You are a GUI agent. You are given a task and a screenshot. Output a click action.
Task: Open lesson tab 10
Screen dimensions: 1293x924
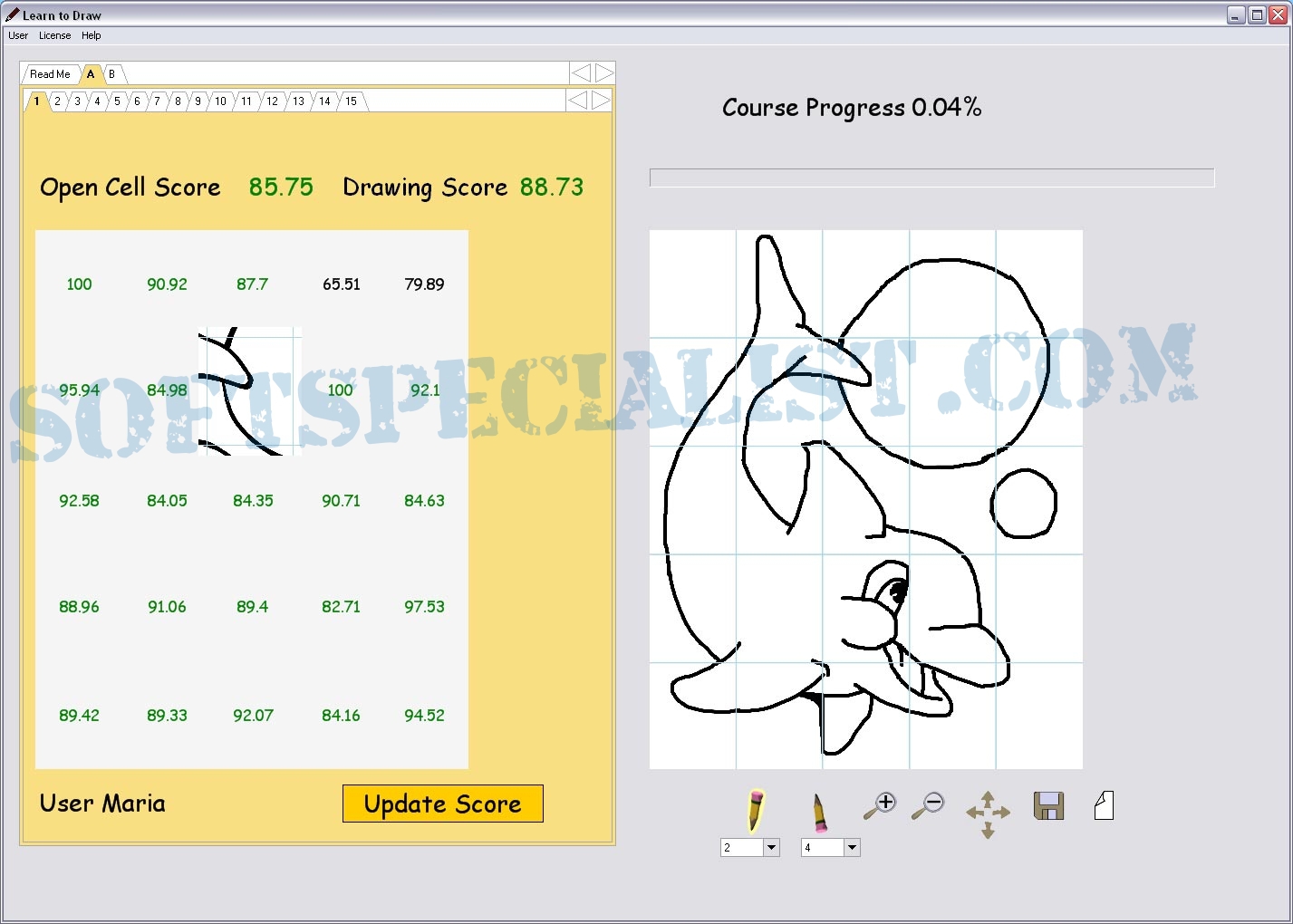(x=220, y=101)
